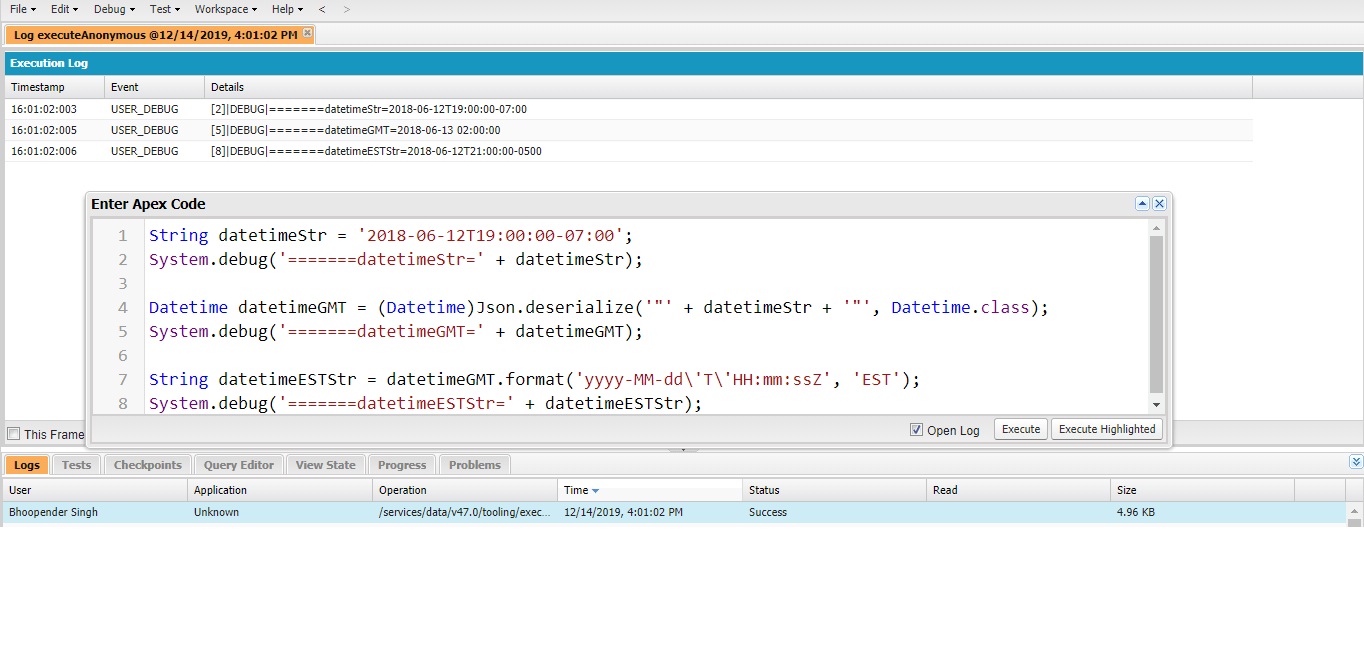Sort log by Timestamp column

point(55,87)
